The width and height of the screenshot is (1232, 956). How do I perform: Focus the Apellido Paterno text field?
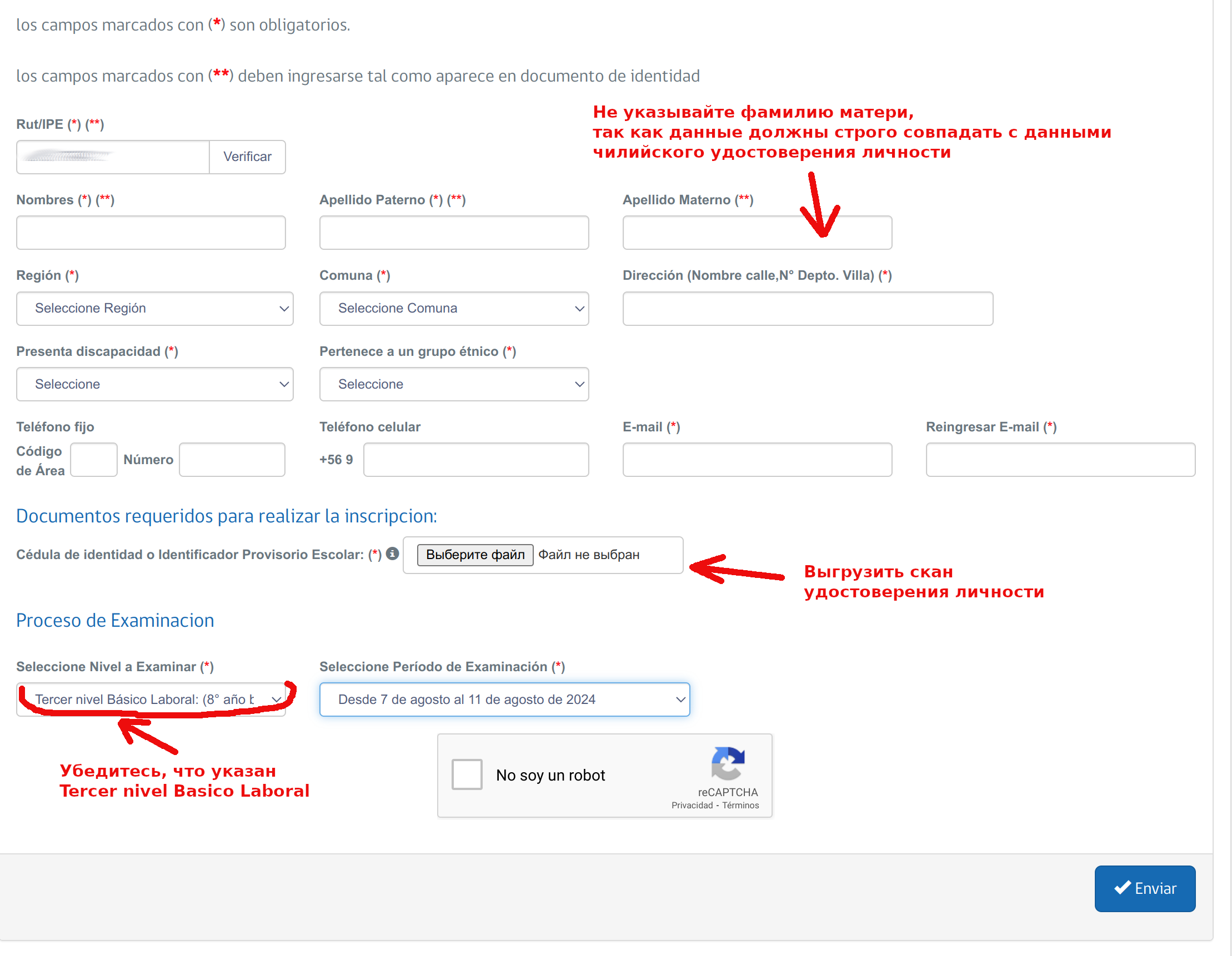click(x=454, y=232)
